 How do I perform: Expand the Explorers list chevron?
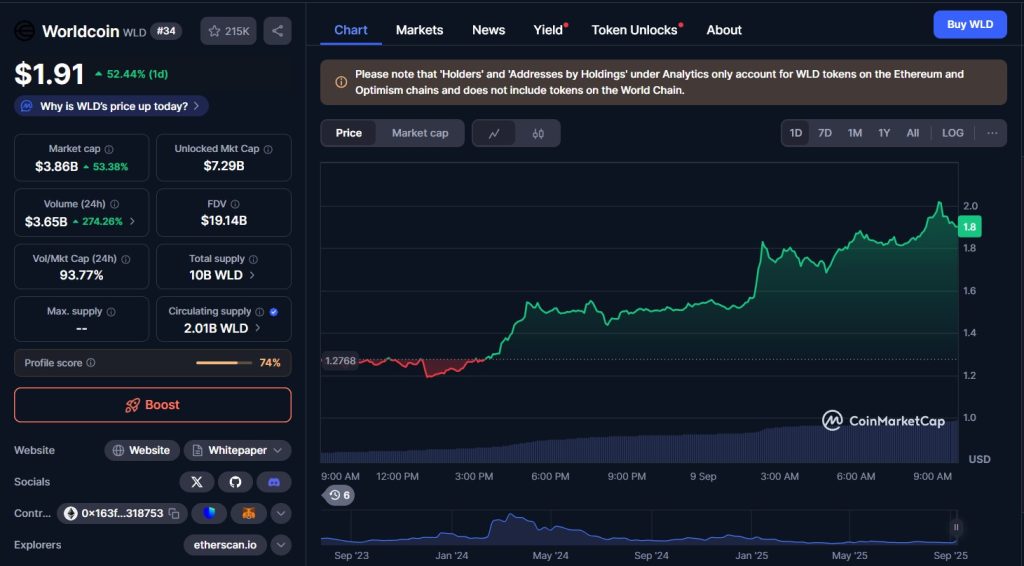coord(281,545)
